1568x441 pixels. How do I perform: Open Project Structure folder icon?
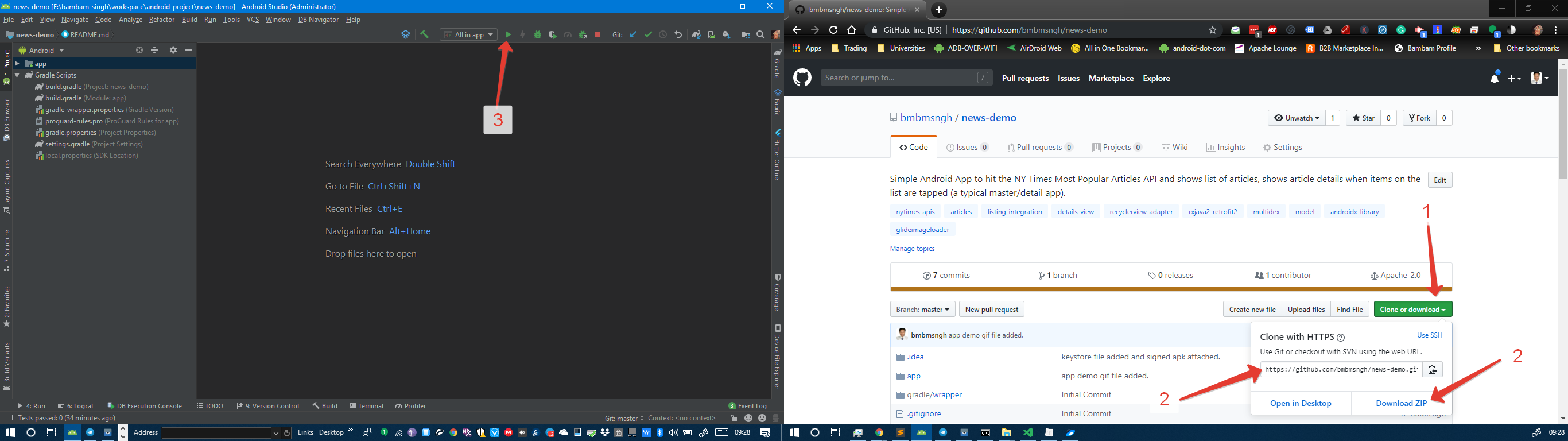point(745,34)
